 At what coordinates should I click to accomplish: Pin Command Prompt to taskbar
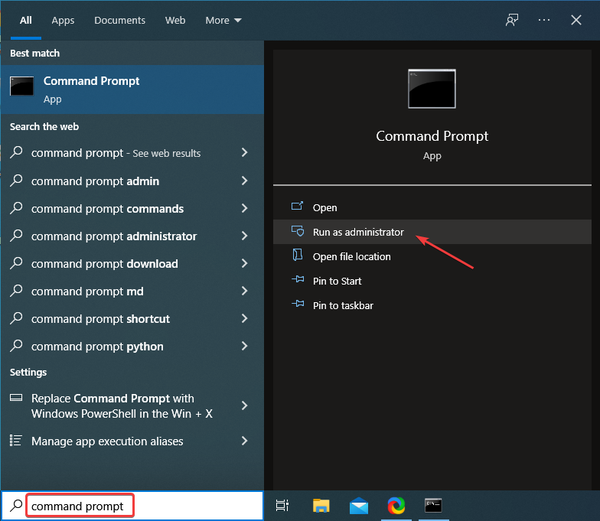point(343,306)
